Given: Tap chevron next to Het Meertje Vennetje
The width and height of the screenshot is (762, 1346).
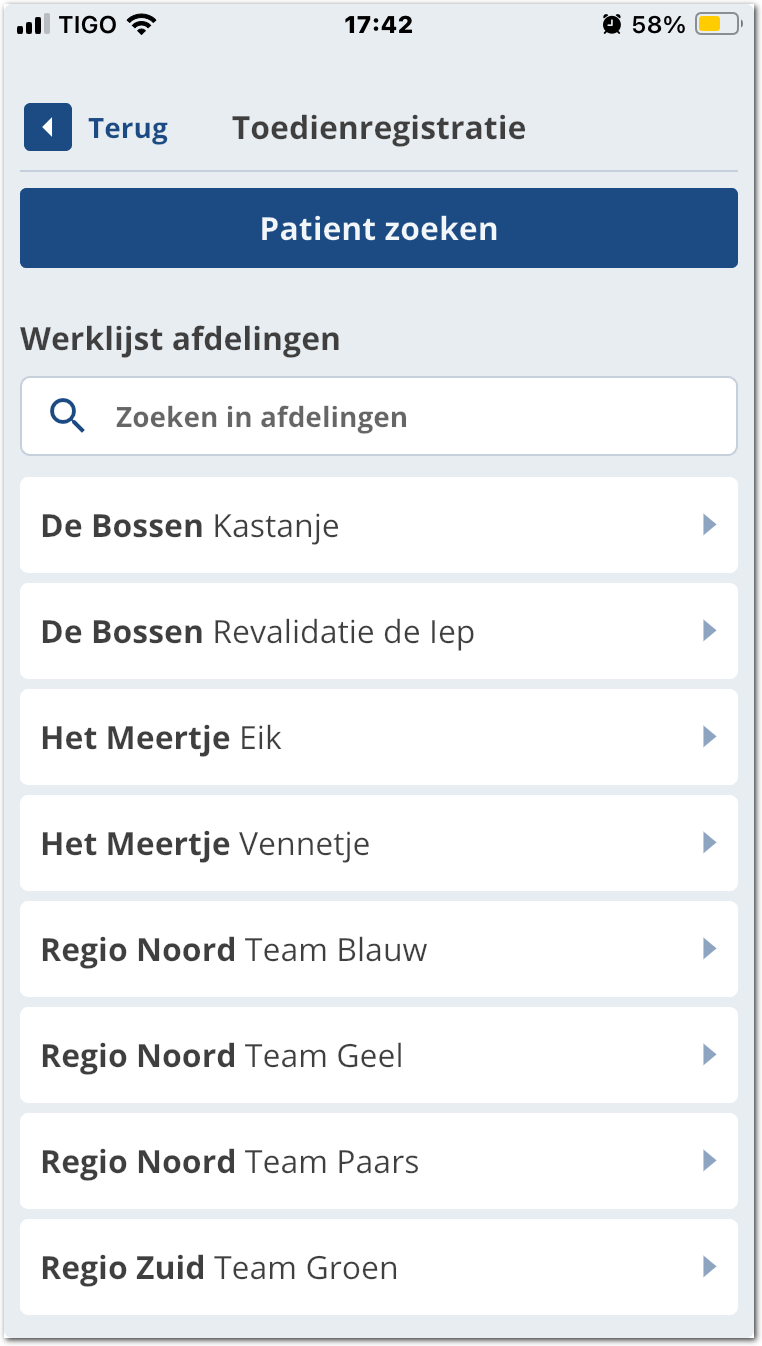Looking at the screenshot, I should (709, 843).
